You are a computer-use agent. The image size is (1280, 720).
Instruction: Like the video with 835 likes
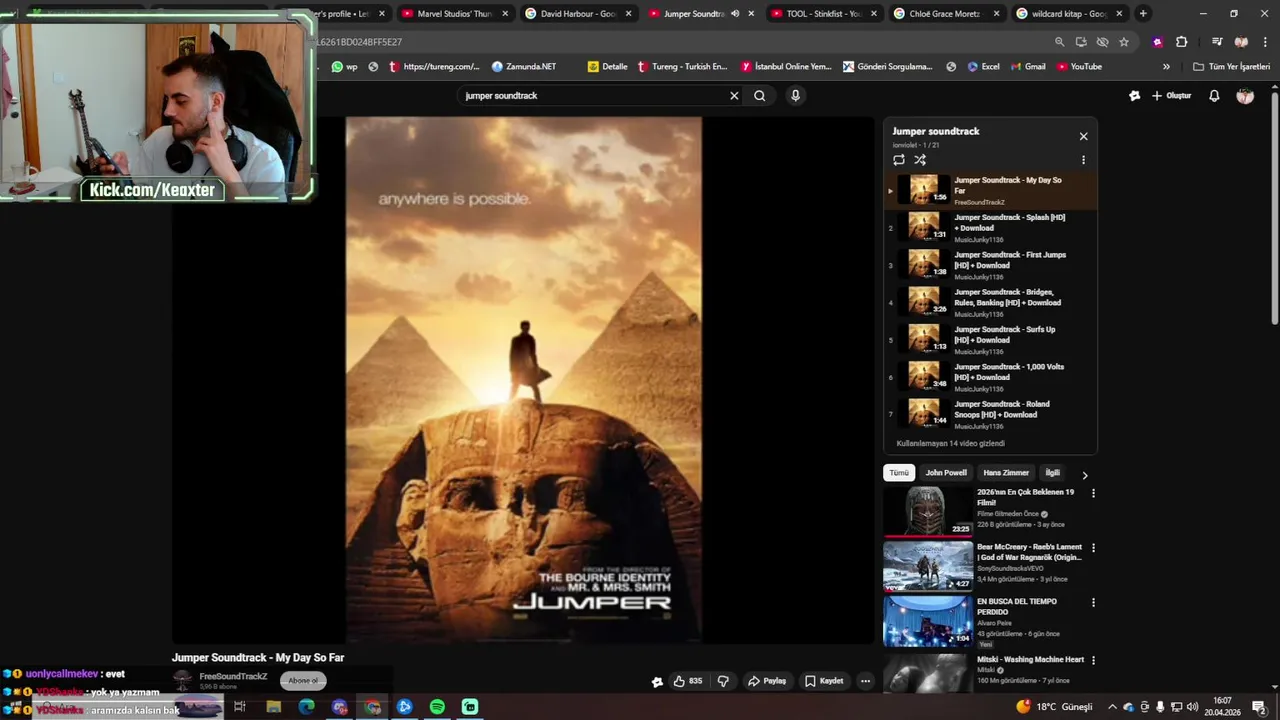(688, 681)
